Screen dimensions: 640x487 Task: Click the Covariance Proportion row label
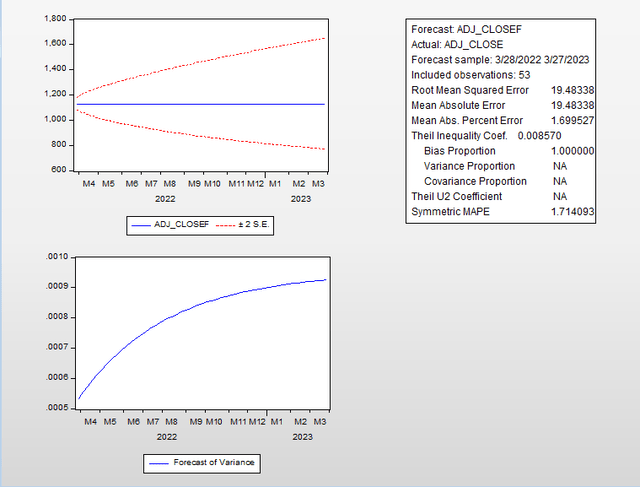[x=475, y=181]
